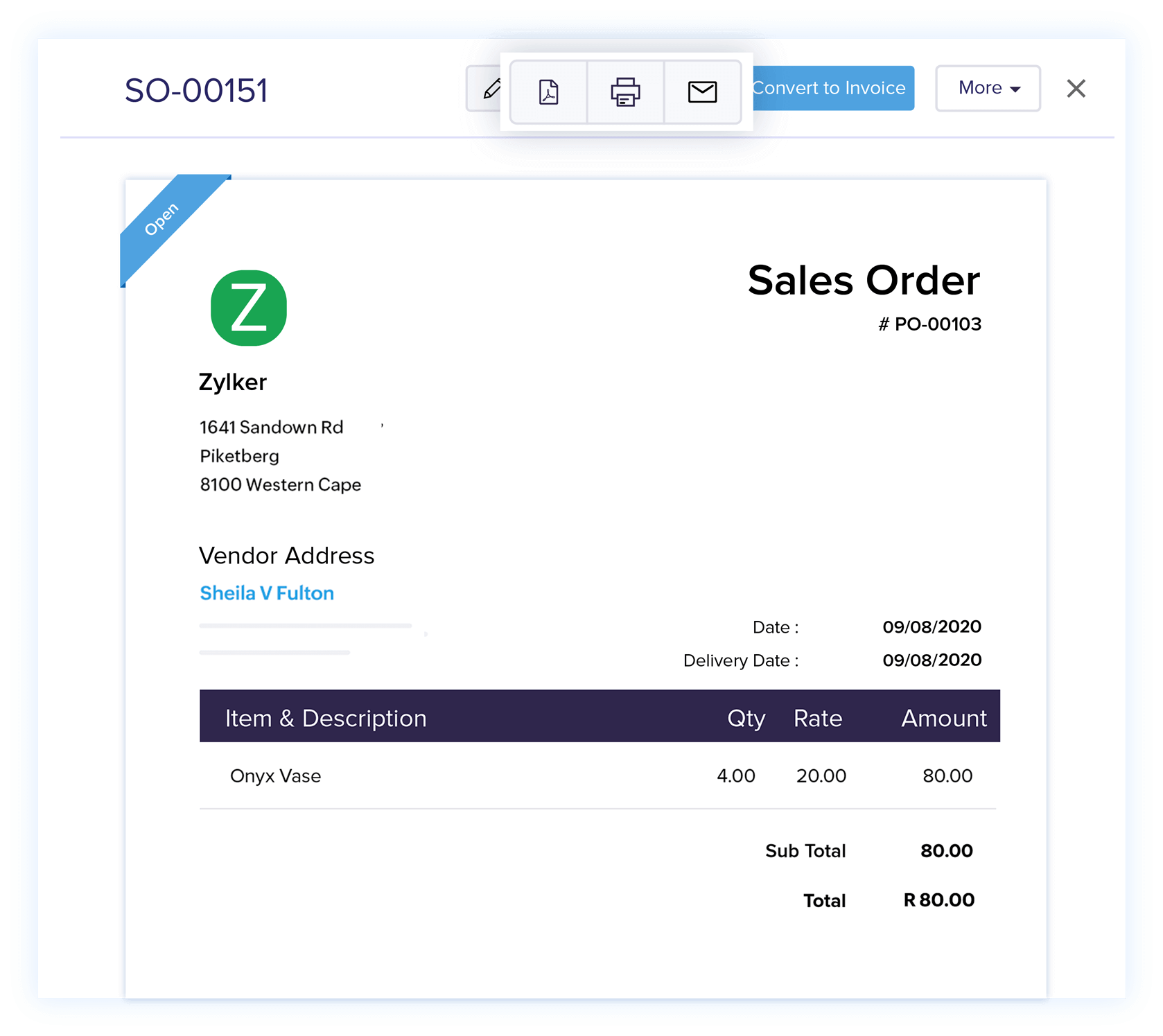Click the green Zylker logo
1163x1036 pixels.
click(x=249, y=308)
